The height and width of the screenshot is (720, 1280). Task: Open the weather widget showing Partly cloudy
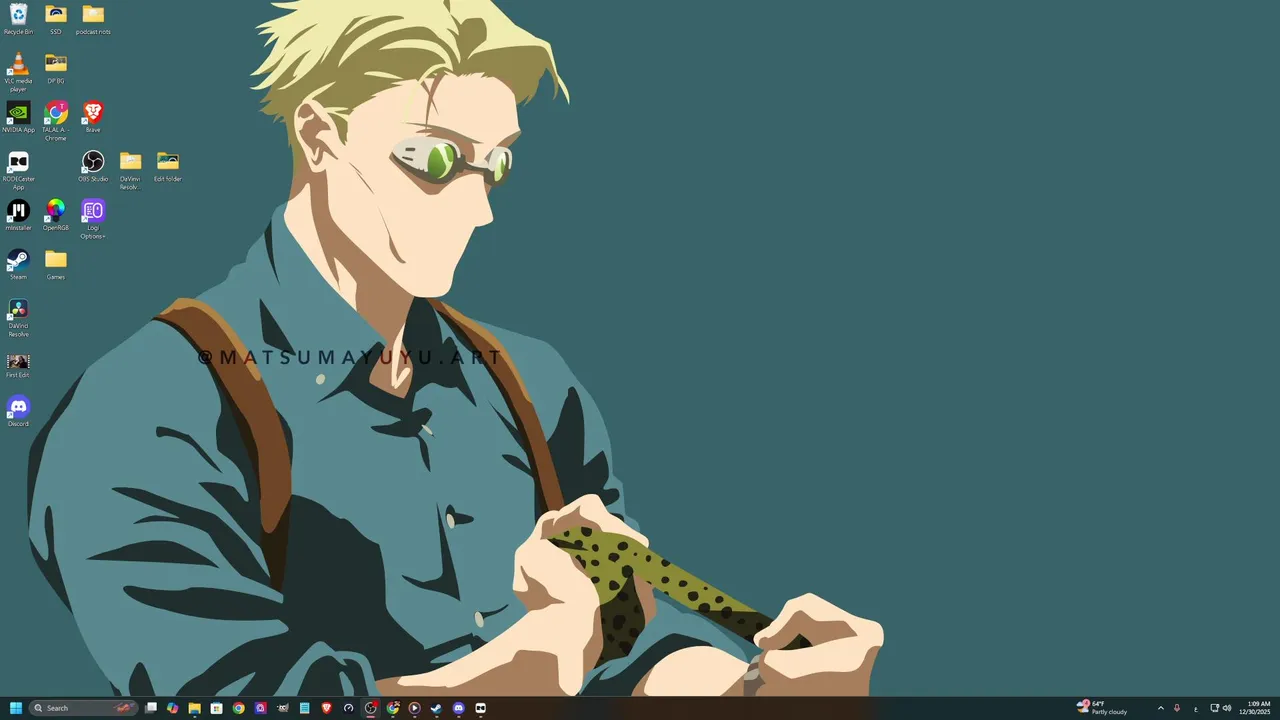tap(1102, 708)
